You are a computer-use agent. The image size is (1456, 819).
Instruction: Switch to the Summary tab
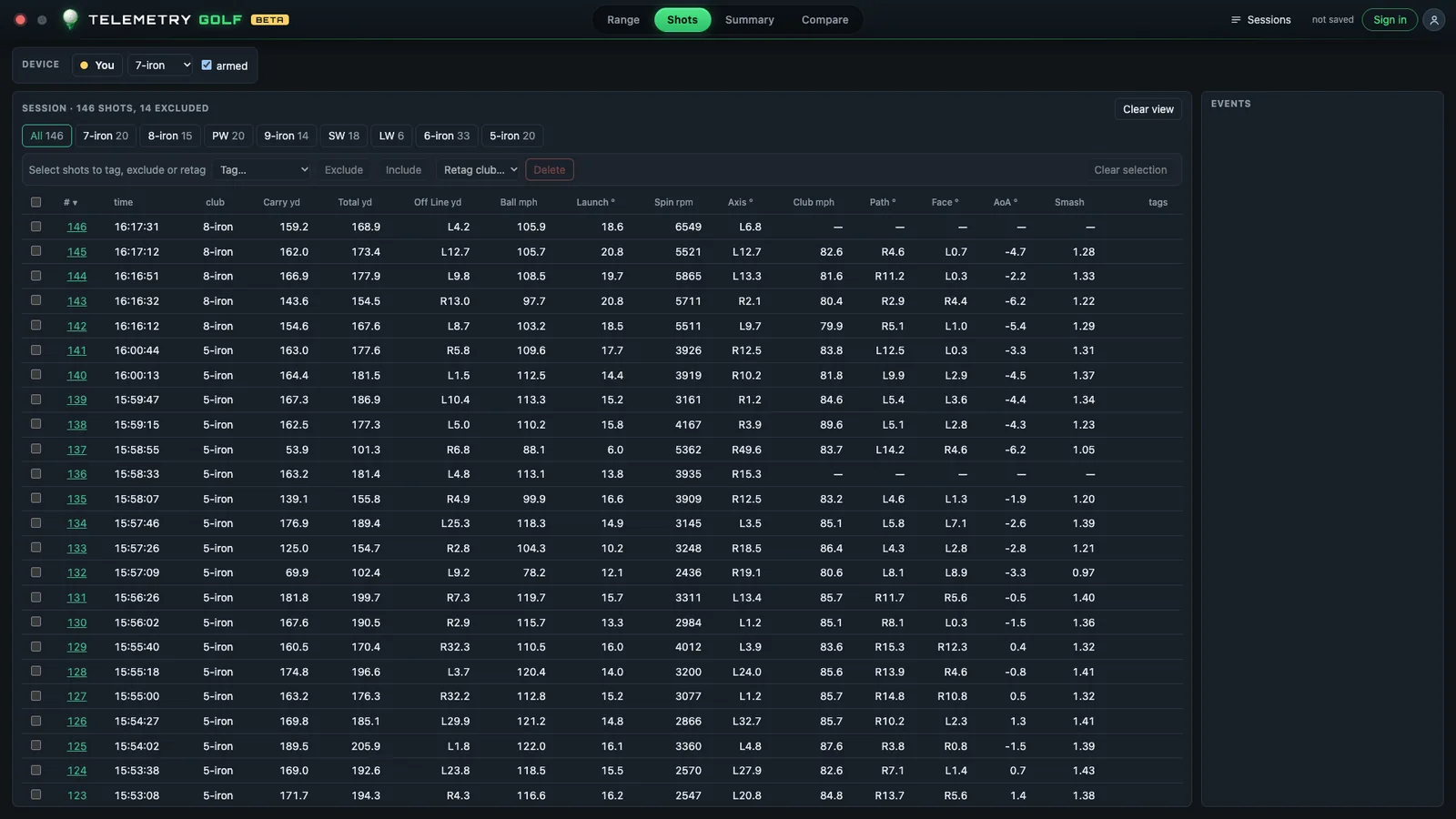pos(750,20)
